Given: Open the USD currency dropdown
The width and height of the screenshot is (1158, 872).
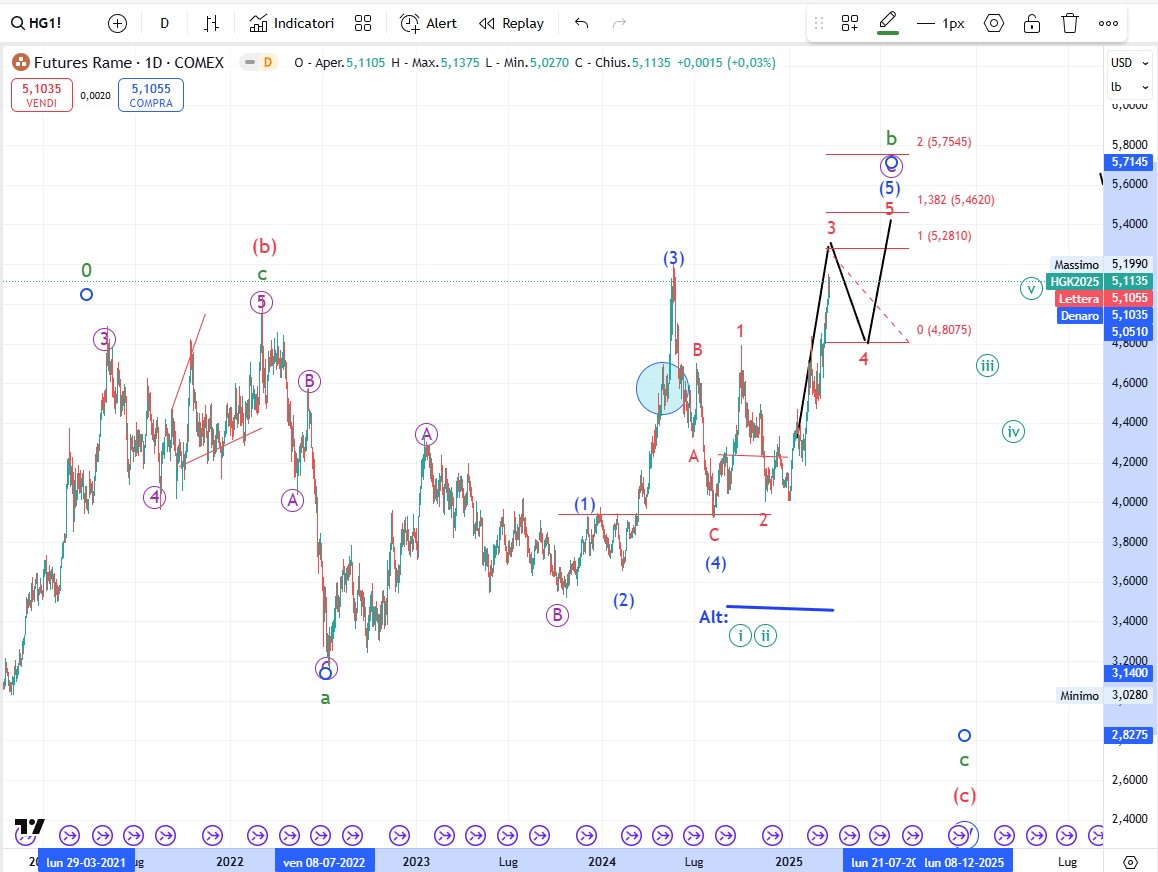Looking at the screenshot, I should point(1129,63).
